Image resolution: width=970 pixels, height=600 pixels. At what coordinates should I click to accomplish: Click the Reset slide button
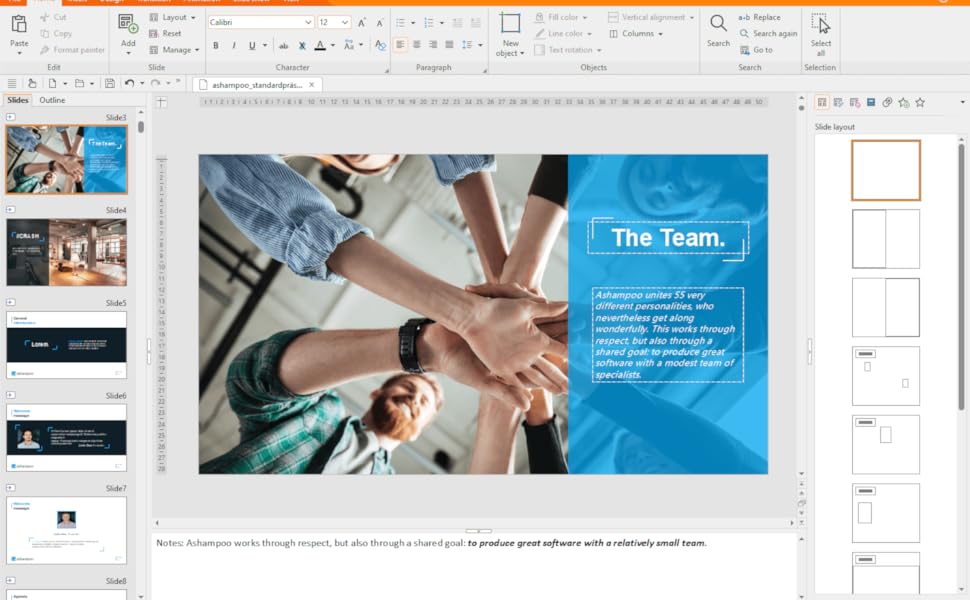[166, 33]
